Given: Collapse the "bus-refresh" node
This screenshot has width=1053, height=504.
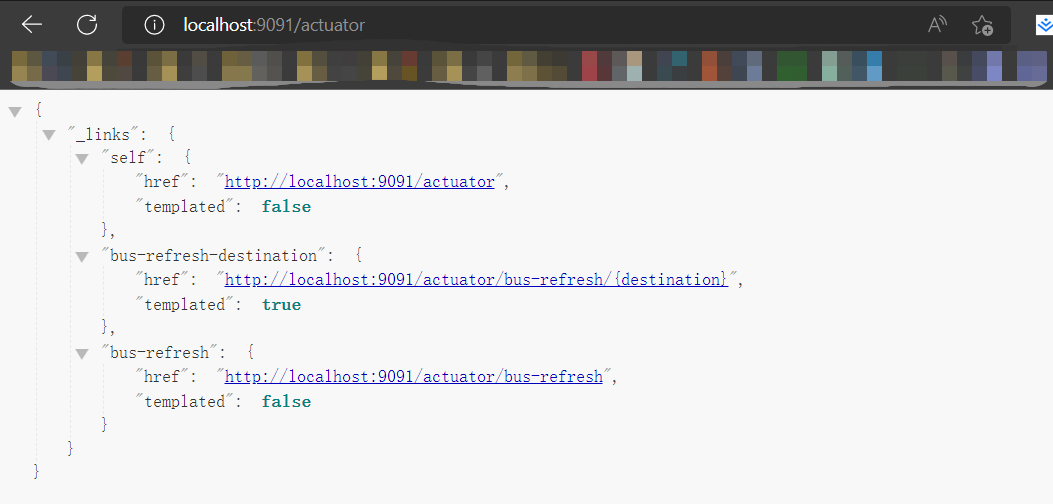Looking at the screenshot, I should pos(82,353).
